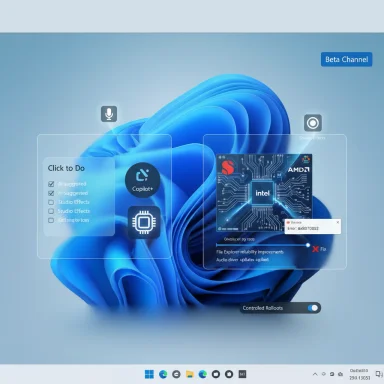Viewport: 384px width, 384px height.
Task: Click the Intel chip in the circuit image
Action: click(x=262, y=193)
